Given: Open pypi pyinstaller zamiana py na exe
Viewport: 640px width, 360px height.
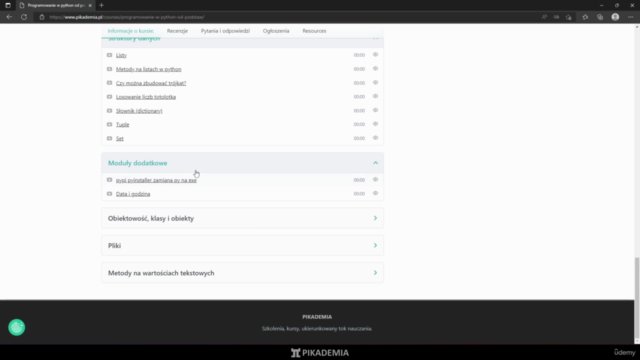Looking at the screenshot, I should click(156, 180).
